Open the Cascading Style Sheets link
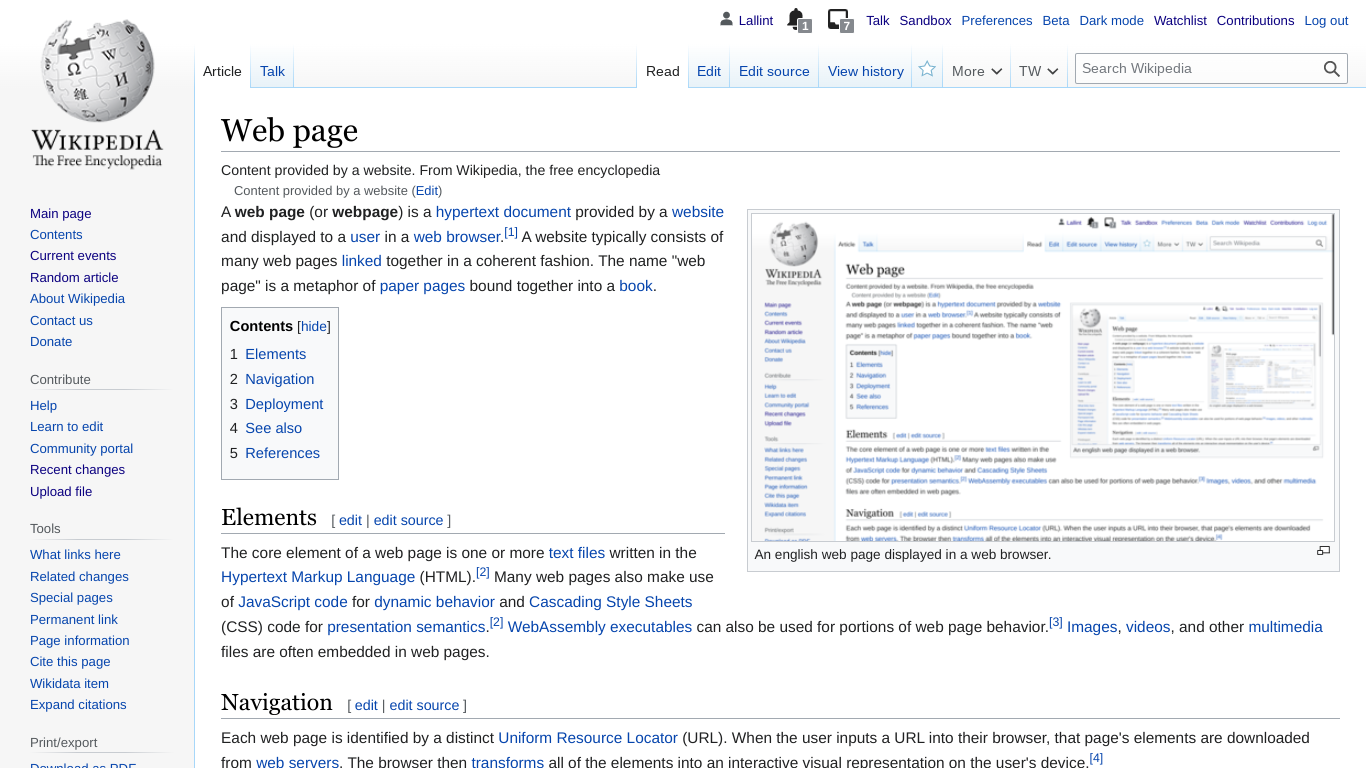This screenshot has width=1366, height=768. (610, 602)
